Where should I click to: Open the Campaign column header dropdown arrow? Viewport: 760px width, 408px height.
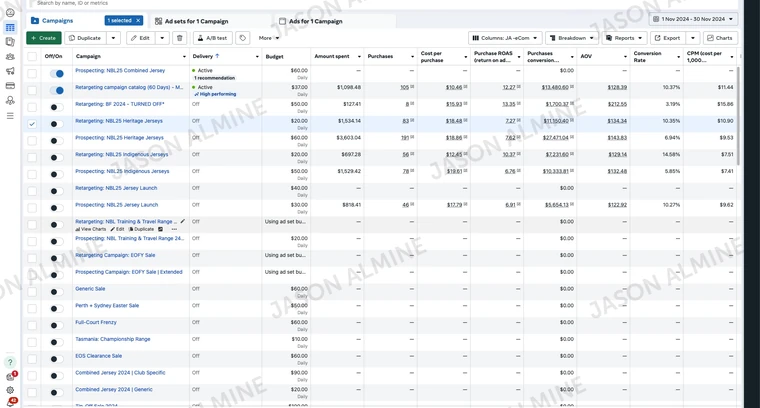click(x=184, y=57)
